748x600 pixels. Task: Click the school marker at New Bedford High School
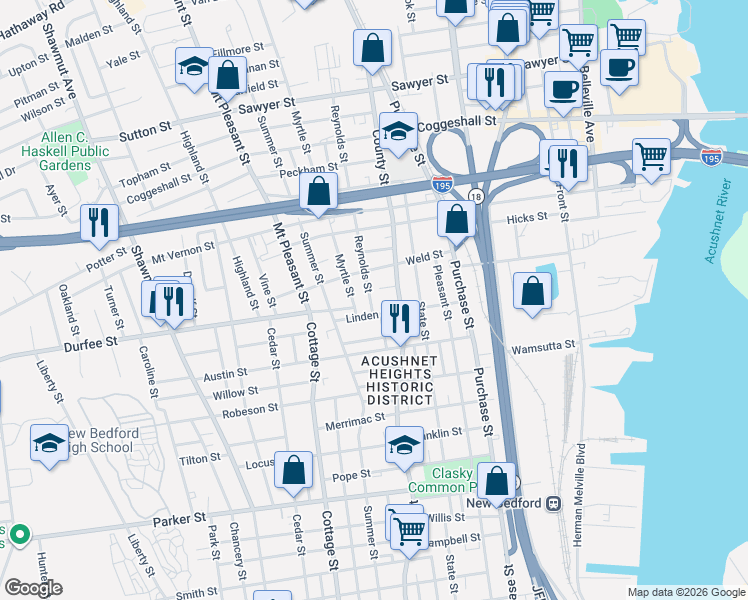(x=50, y=445)
